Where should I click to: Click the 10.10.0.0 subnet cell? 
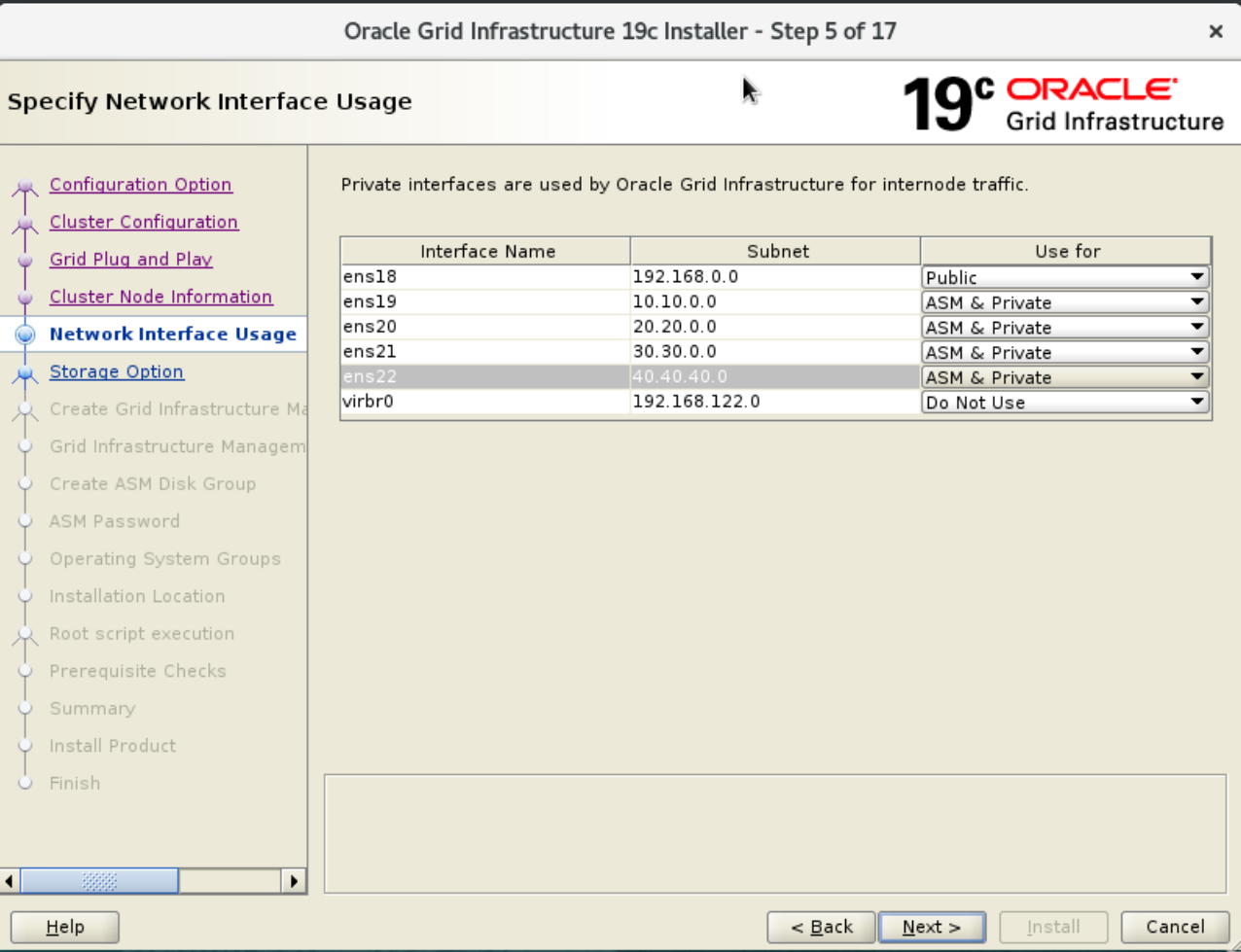(x=775, y=302)
